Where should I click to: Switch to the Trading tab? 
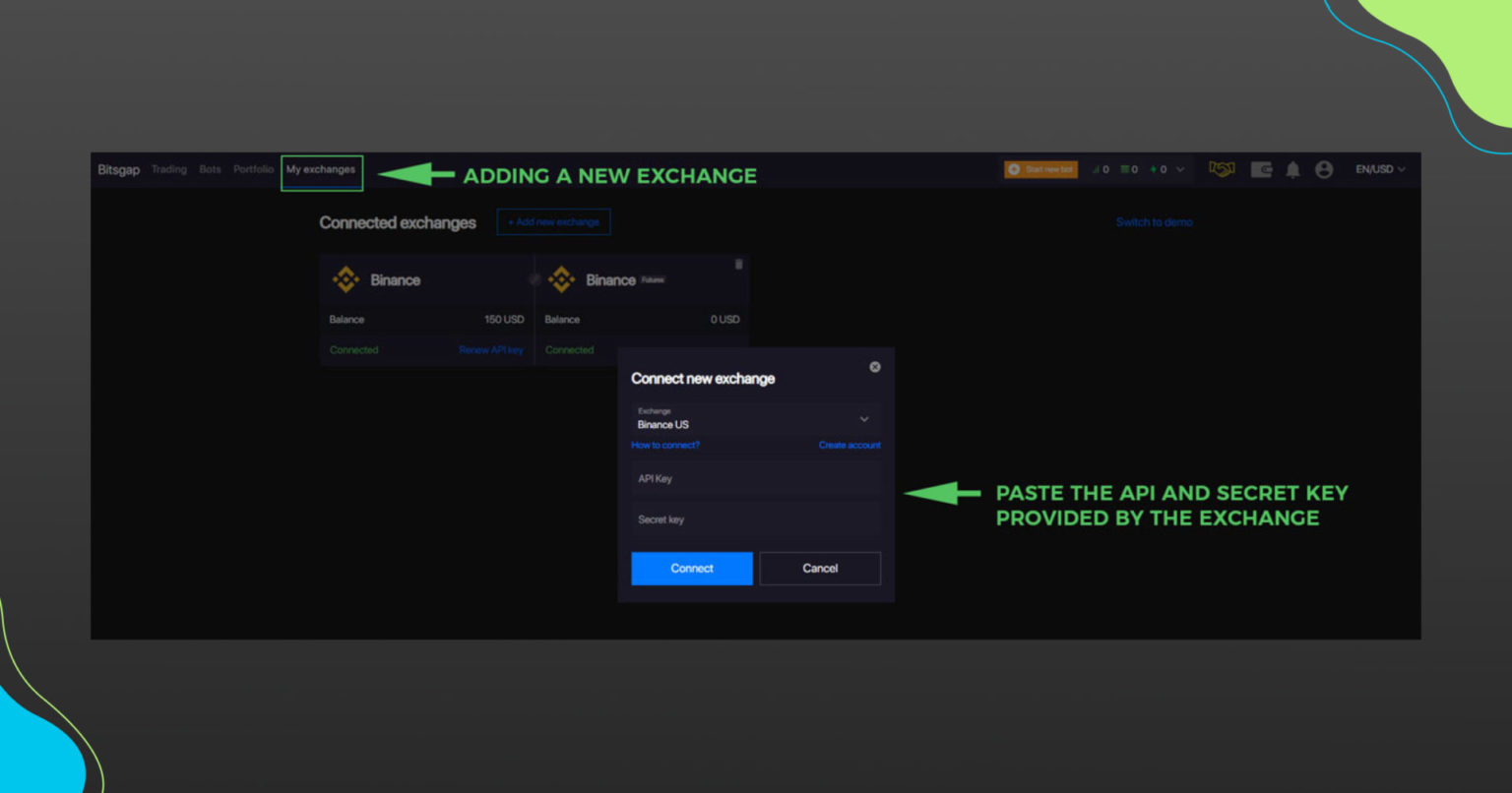tap(169, 169)
